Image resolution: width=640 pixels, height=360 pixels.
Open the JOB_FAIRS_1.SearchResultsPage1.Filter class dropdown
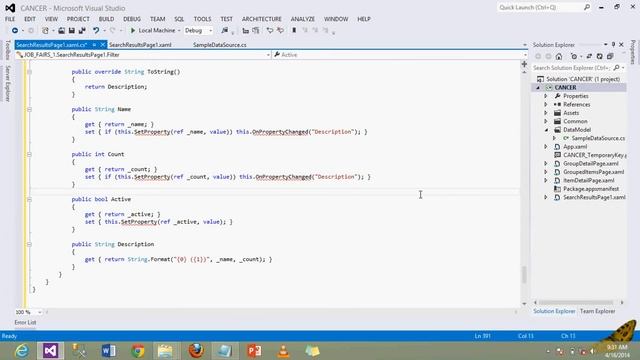[x=143, y=55]
